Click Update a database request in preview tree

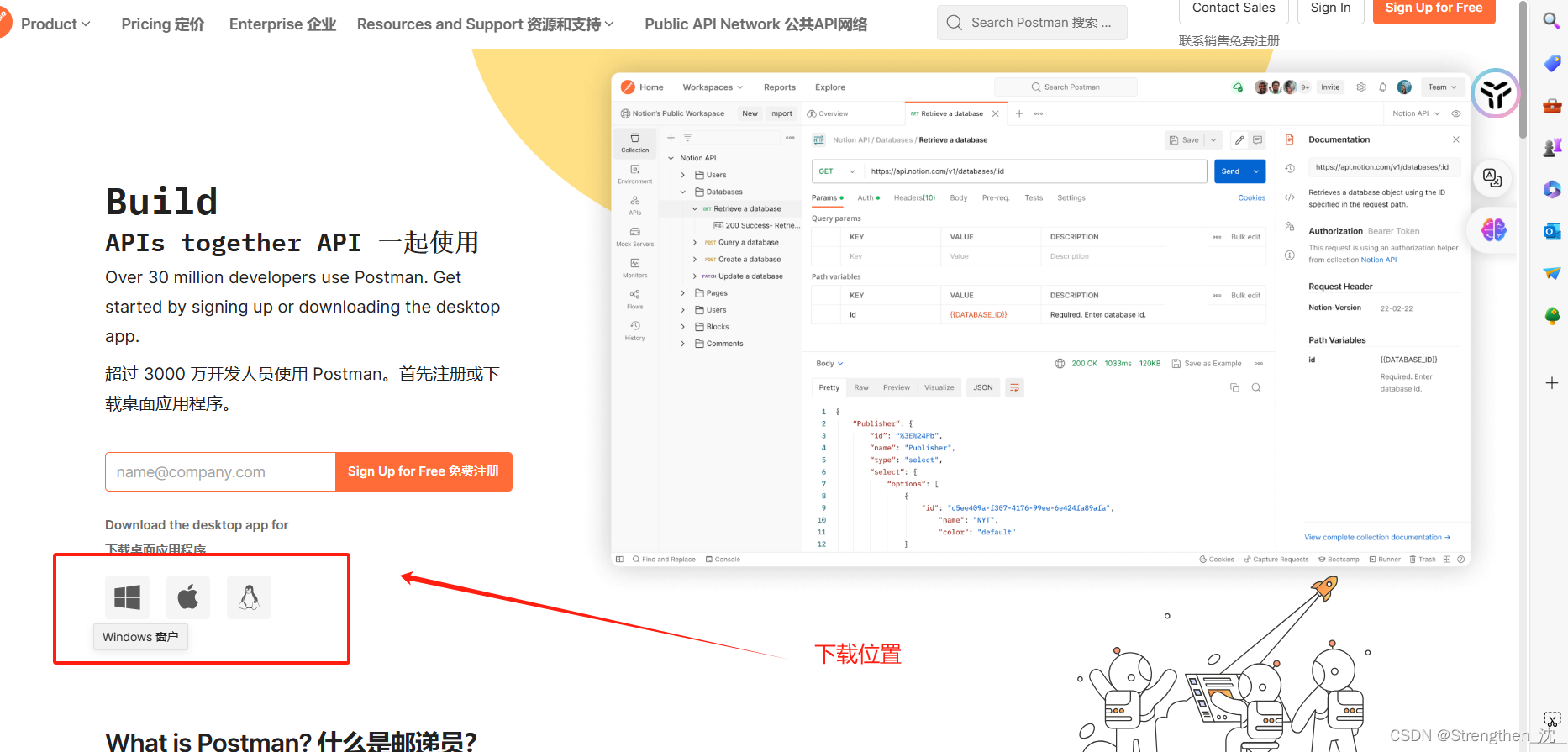click(x=750, y=276)
